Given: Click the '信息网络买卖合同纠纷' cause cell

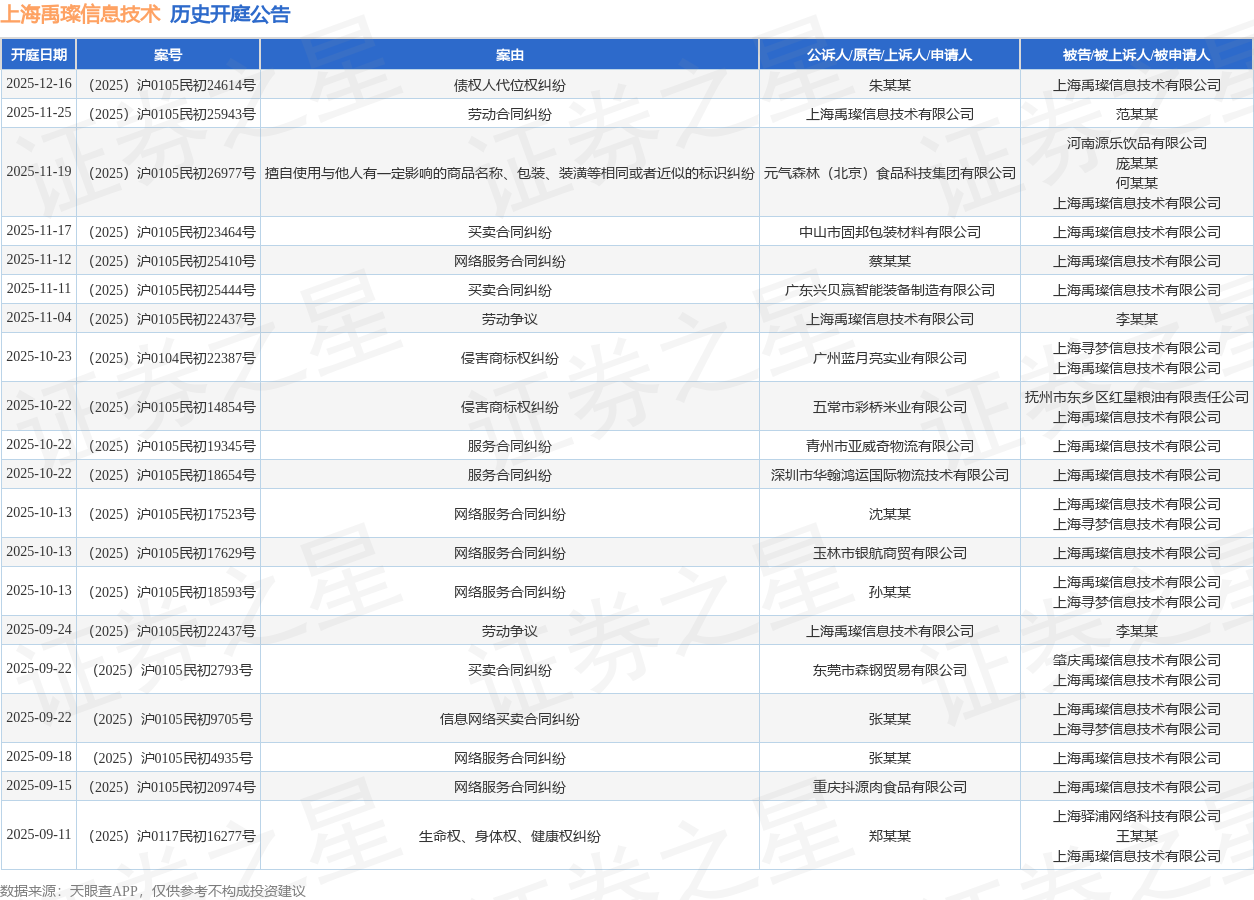Looking at the screenshot, I should 510,719.
